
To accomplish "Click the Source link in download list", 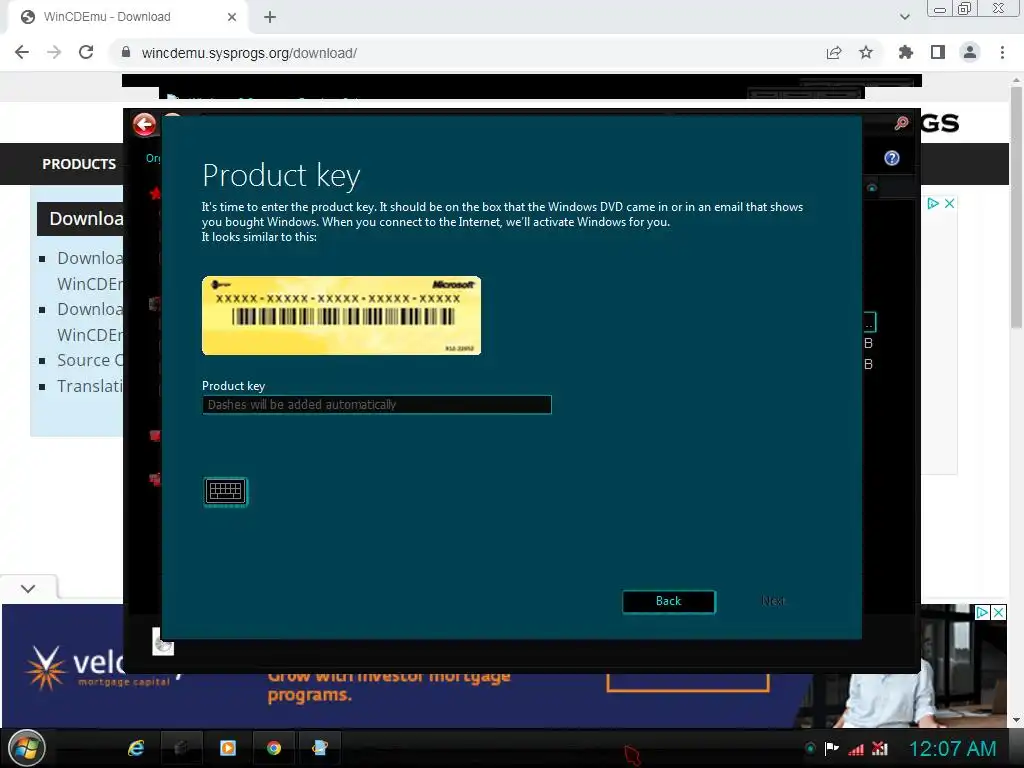I will 89,360.
